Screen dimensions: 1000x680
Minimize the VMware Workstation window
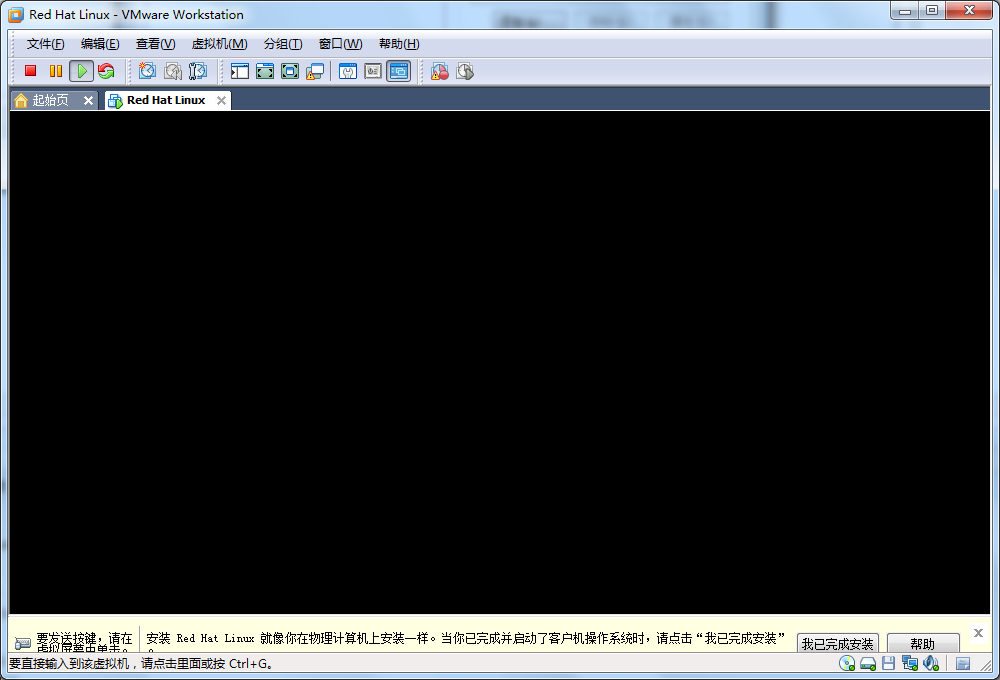point(905,10)
